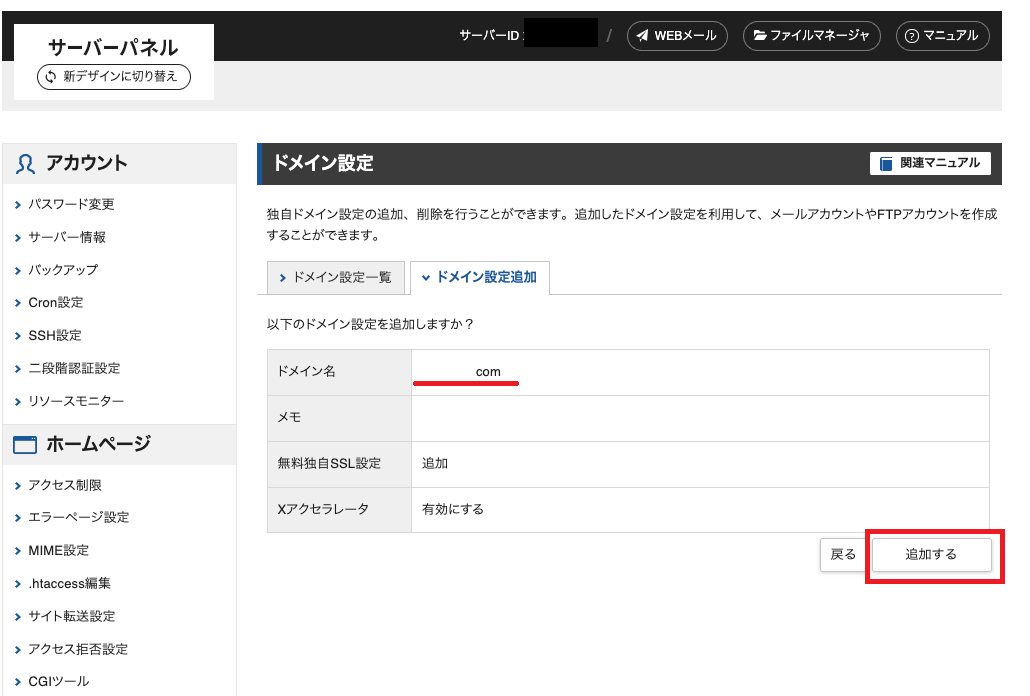Image resolution: width=1030 pixels, height=696 pixels.
Task: Click the ドメイン設定 page heading
Action: (x=323, y=163)
